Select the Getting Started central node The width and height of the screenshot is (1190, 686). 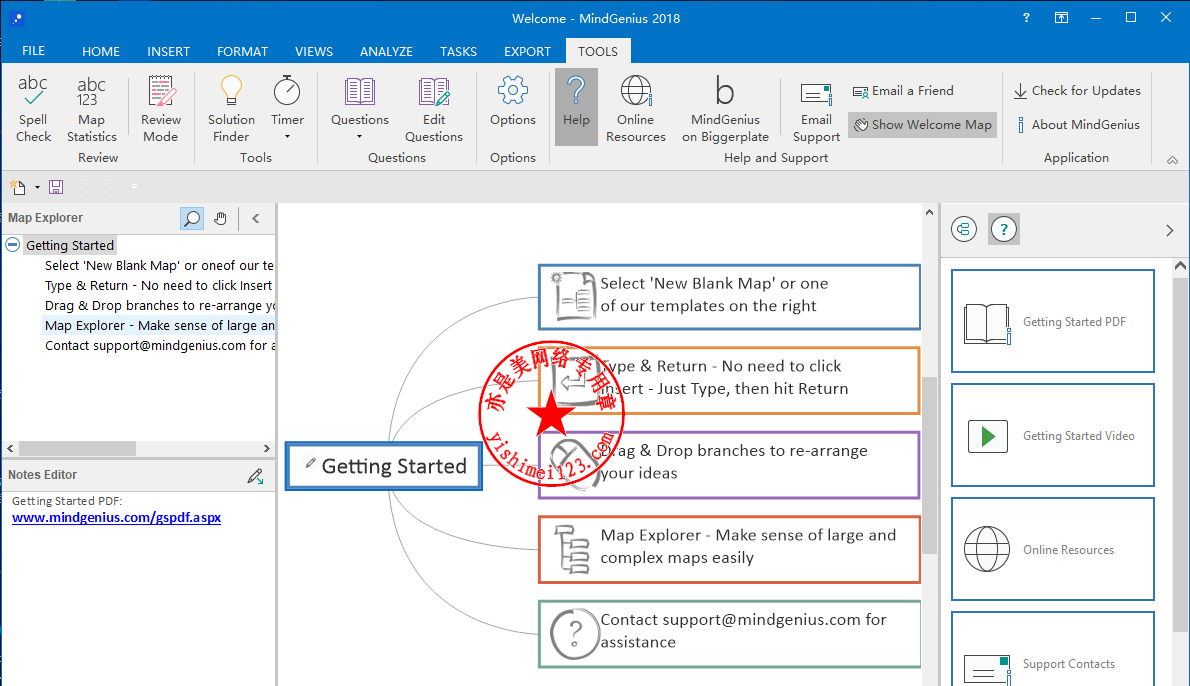click(384, 466)
